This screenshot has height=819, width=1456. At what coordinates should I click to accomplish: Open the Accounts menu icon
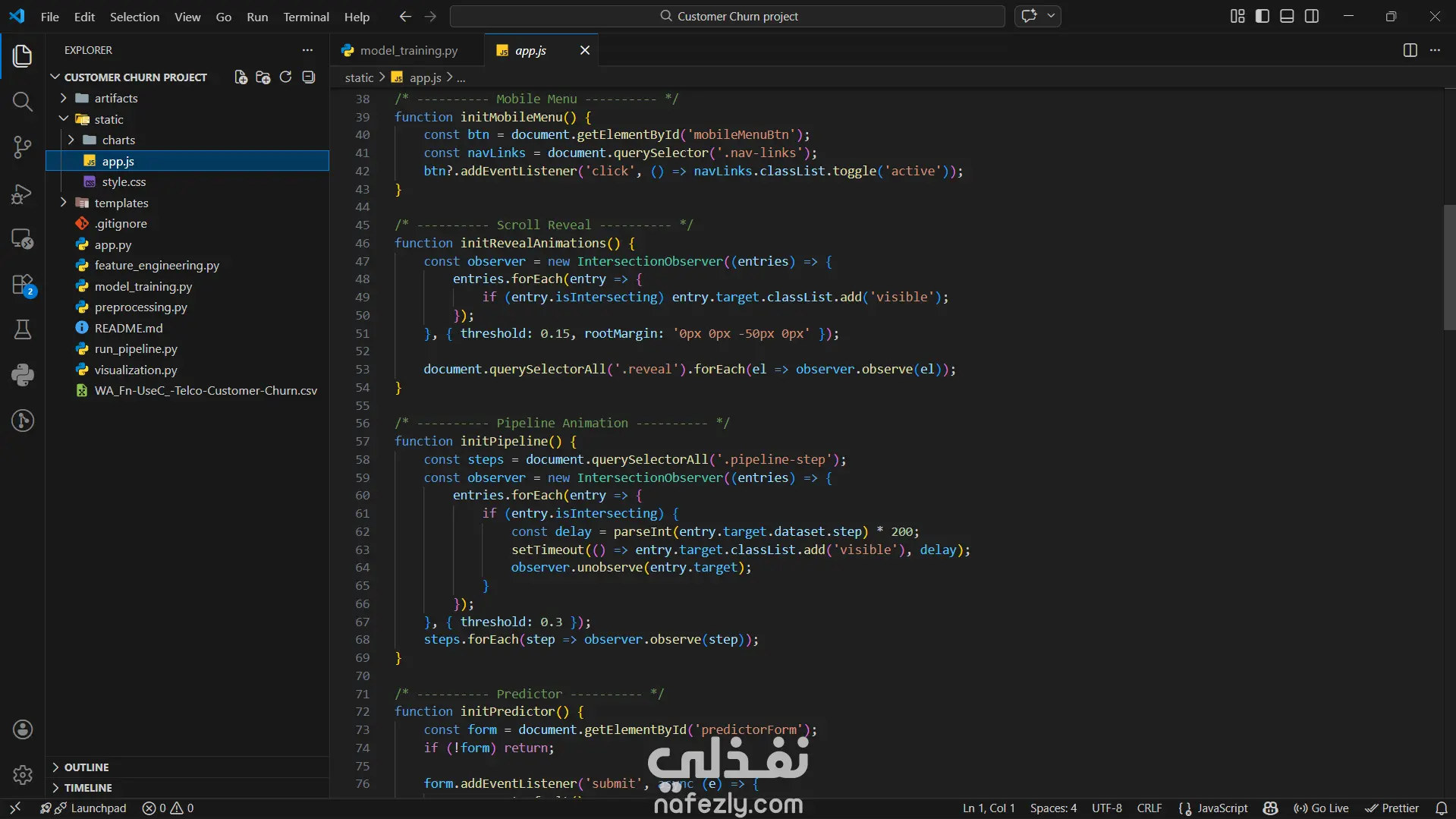point(23,729)
